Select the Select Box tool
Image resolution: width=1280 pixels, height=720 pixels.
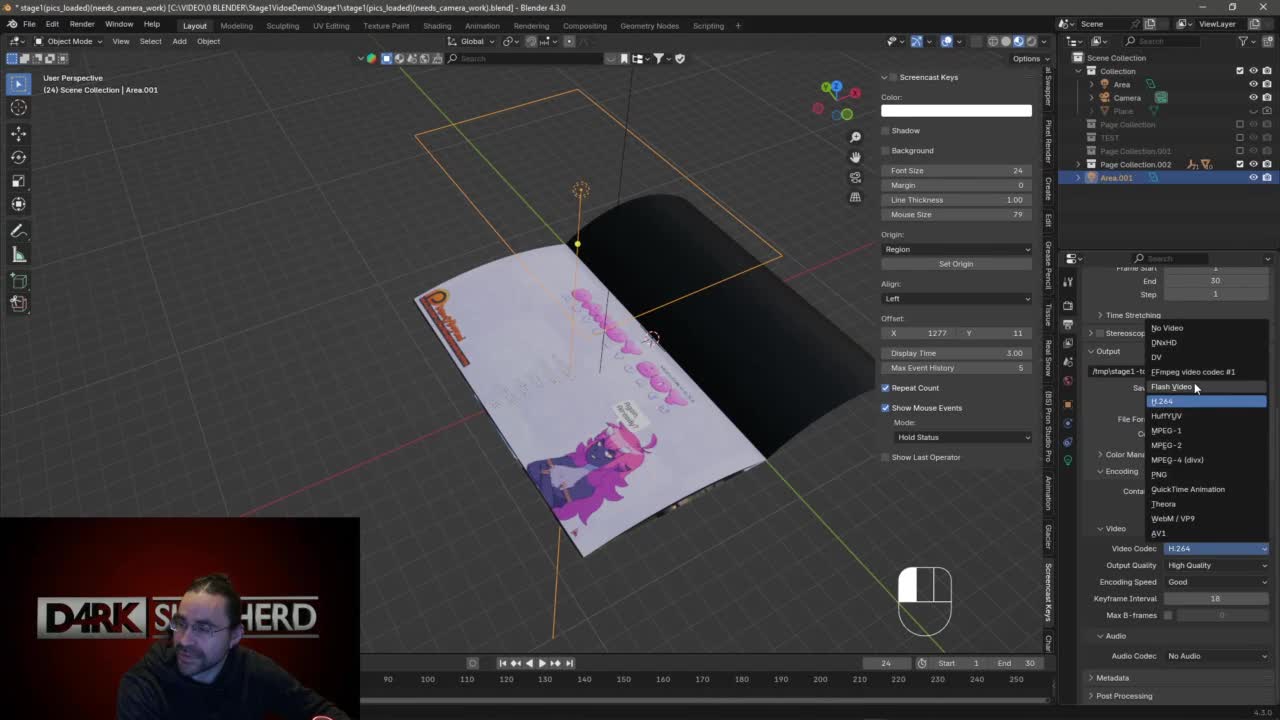pyautogui.click(x=18, y=84)
